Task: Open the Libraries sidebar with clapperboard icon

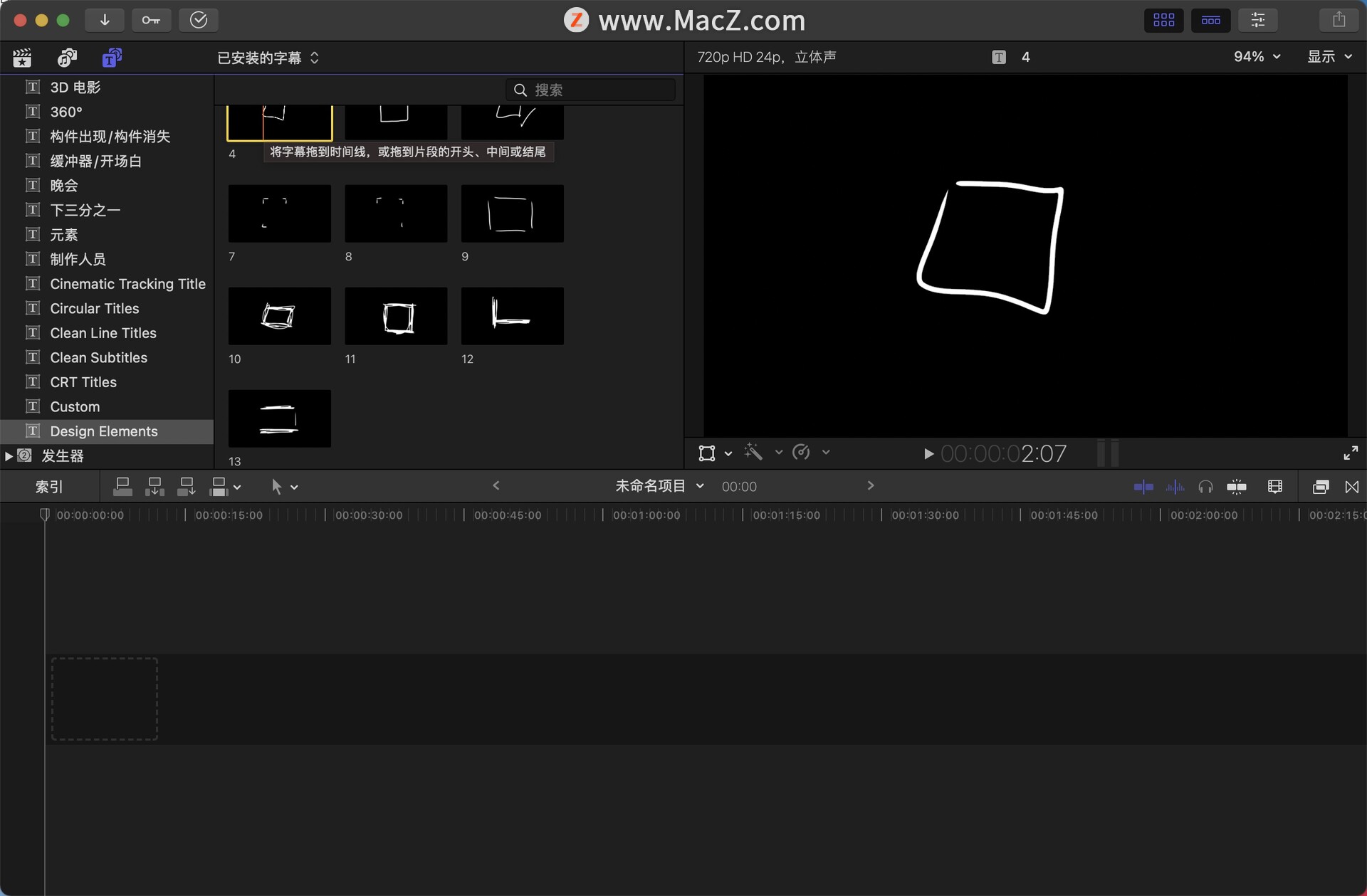Action: [x=22, y=58]
